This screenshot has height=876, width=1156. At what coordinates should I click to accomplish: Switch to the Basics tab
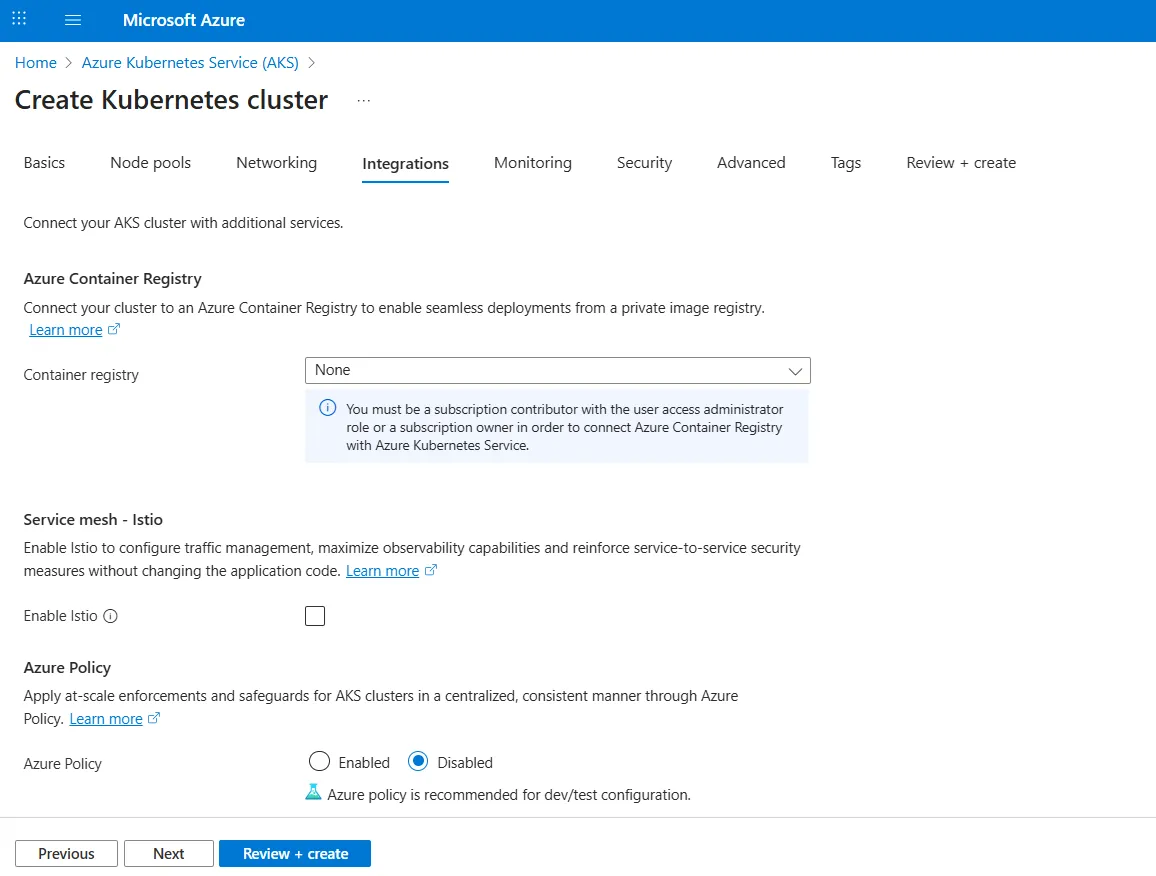point(44,163)
